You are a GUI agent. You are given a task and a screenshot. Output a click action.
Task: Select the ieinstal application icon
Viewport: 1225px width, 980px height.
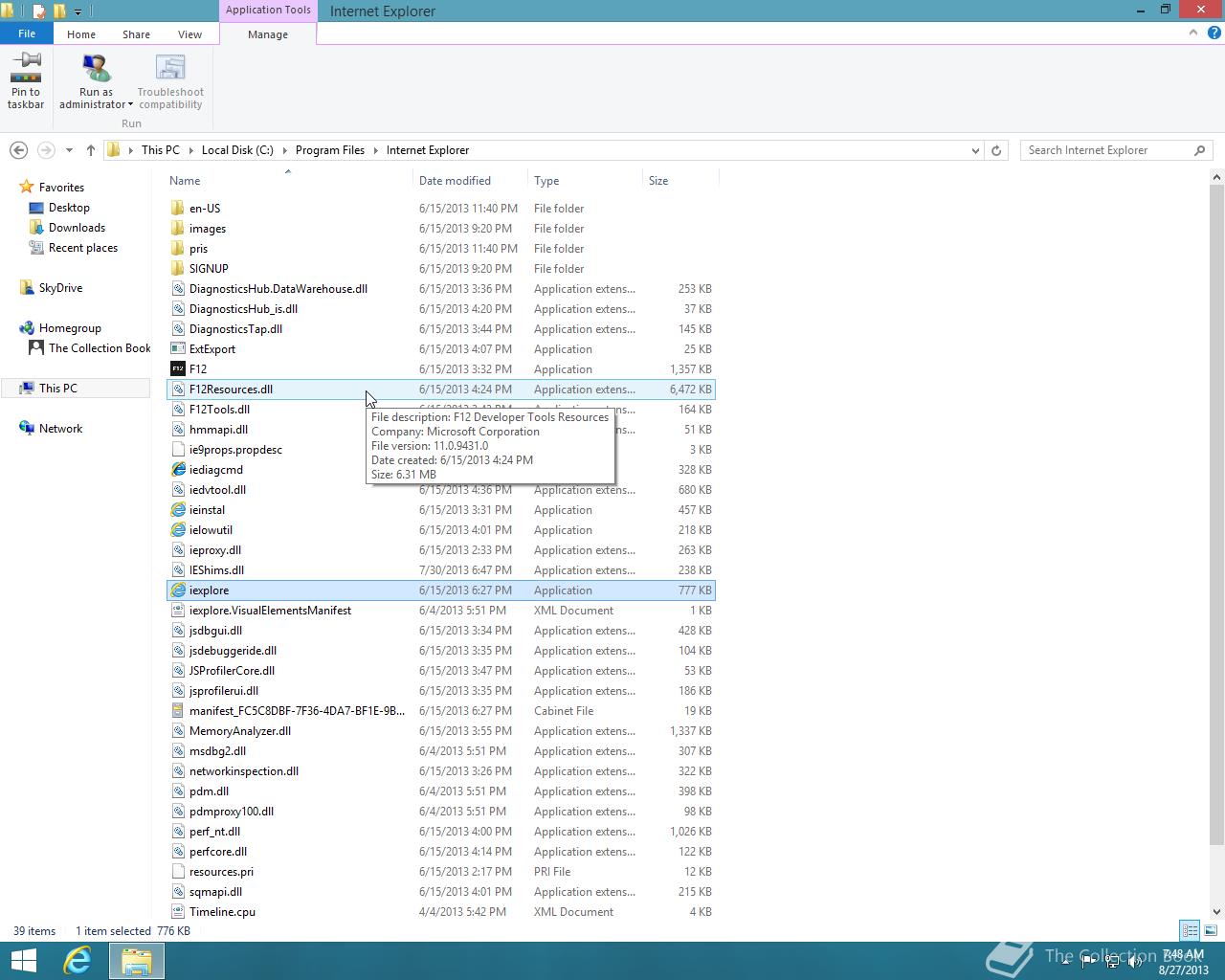click(x=178, y=510)
